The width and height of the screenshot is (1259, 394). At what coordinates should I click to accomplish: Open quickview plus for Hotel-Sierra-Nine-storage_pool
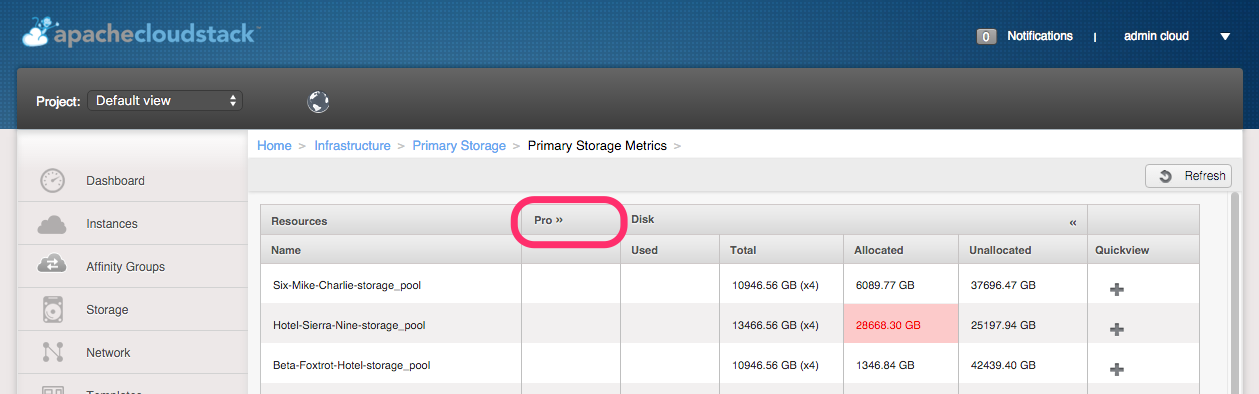tap(1117, 329)
